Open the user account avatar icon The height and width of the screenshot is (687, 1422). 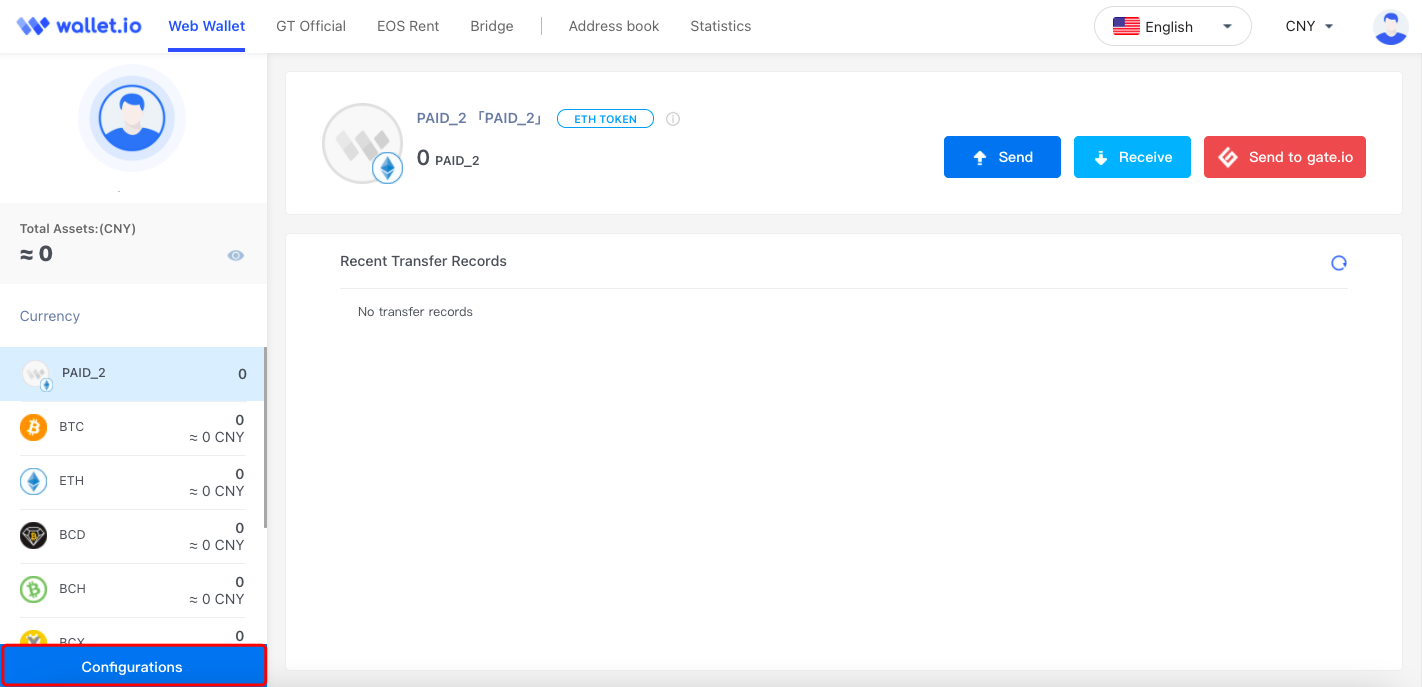[1391, 27]
